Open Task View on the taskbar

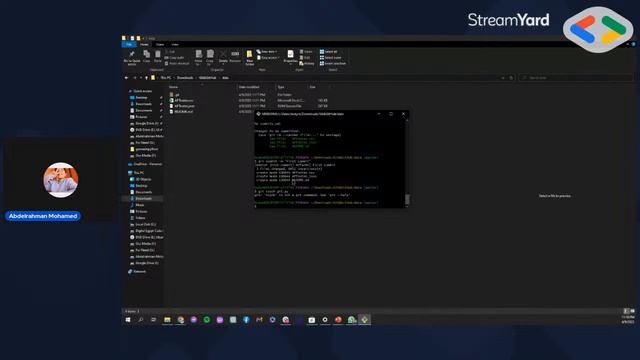154,320
